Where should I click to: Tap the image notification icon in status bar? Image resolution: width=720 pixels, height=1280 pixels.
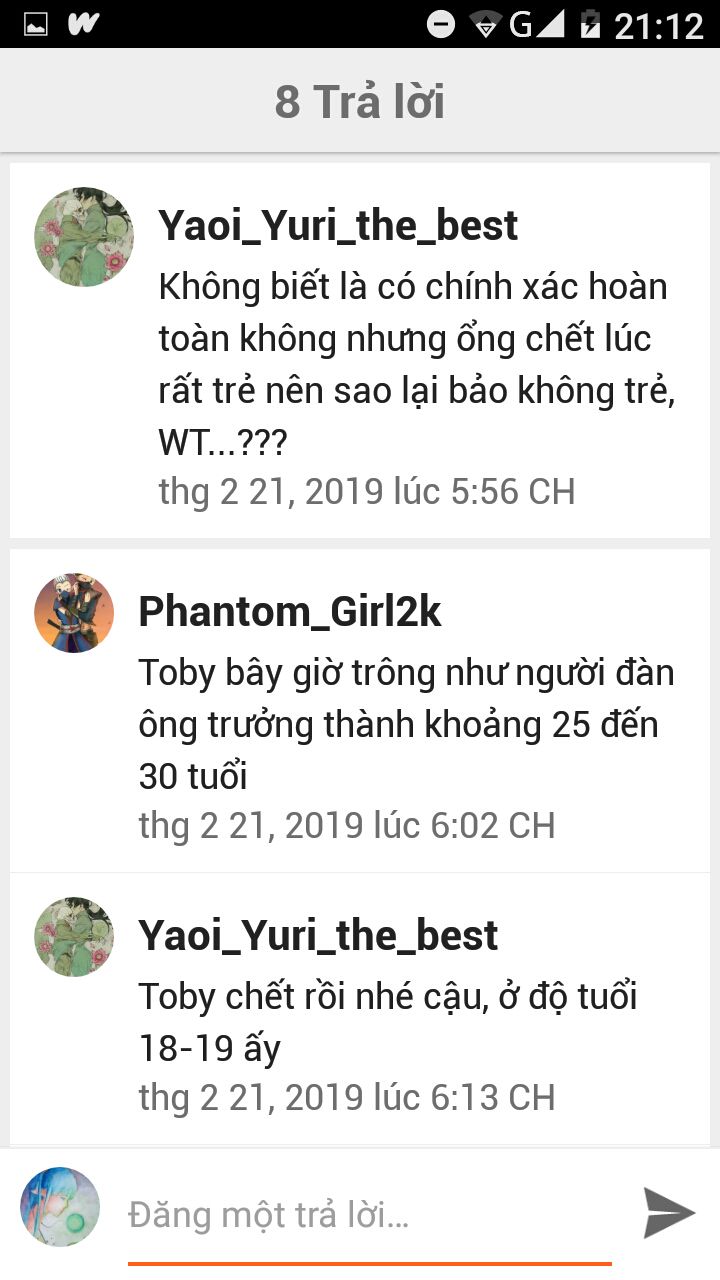[35, 24]
